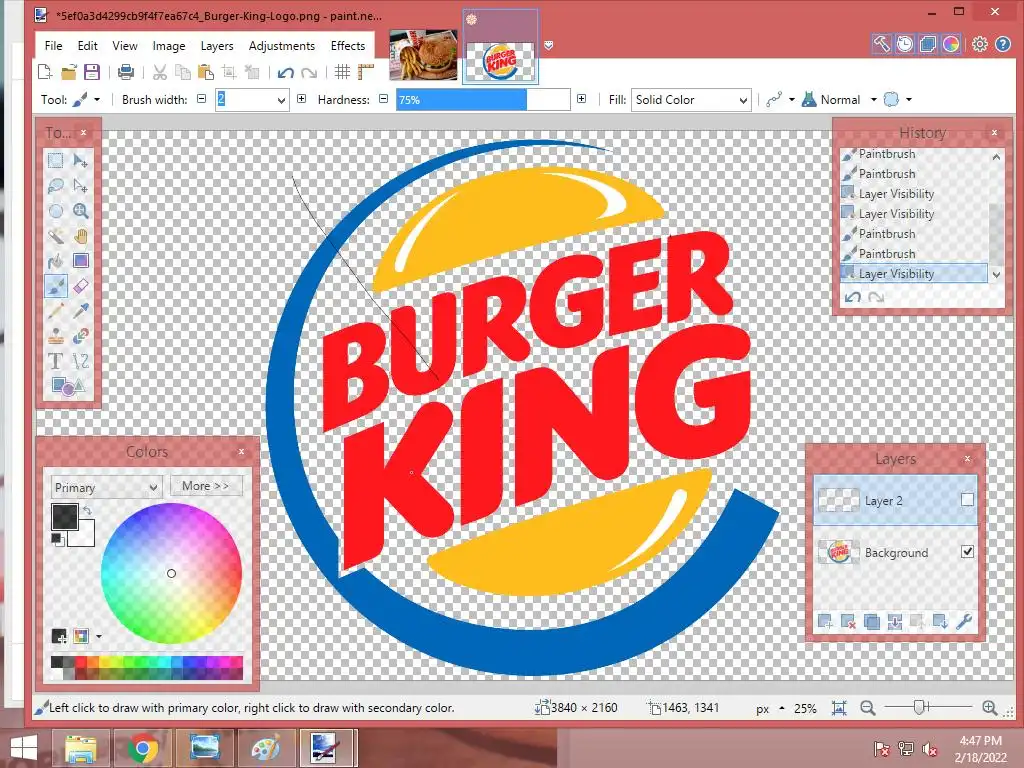Zoom in using the status bar magnifier

pos(989,708)
